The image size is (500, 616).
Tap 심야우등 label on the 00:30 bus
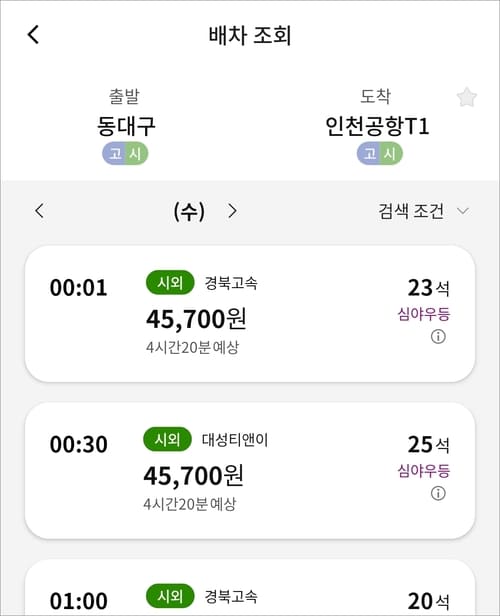click(x=423, y=471)
